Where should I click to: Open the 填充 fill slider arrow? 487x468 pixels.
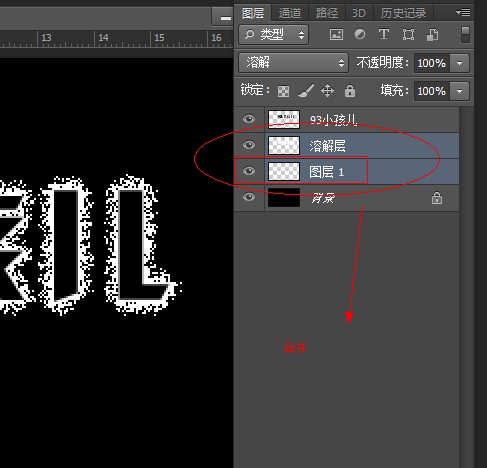coord(460,91)
